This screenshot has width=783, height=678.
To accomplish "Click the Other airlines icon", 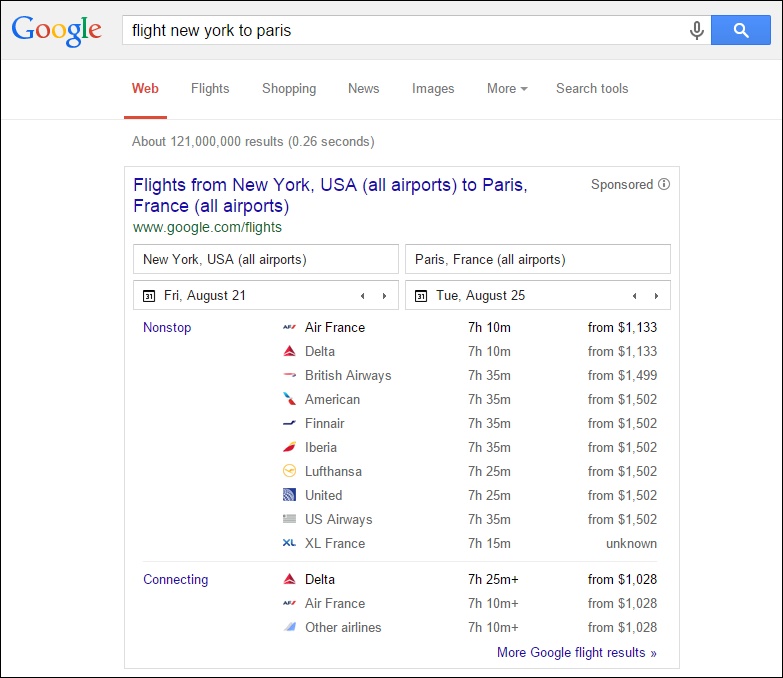I will pyautogui.click(x=289, y=627).
